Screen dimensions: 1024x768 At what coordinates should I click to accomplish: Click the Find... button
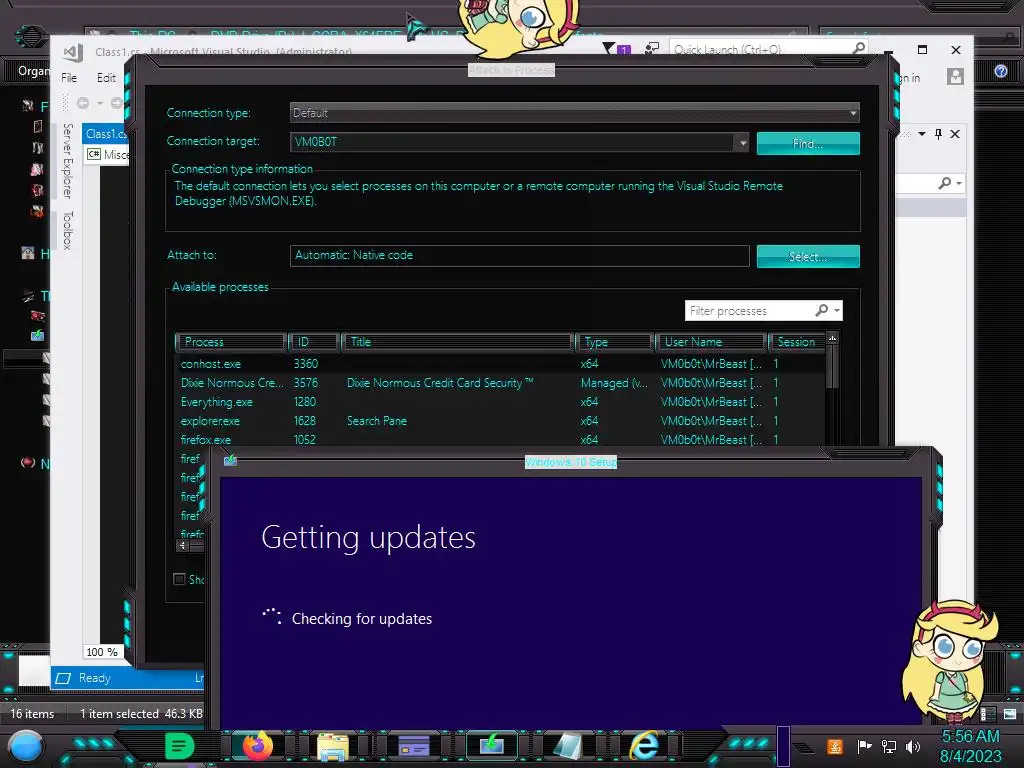(x=808, y=144)
